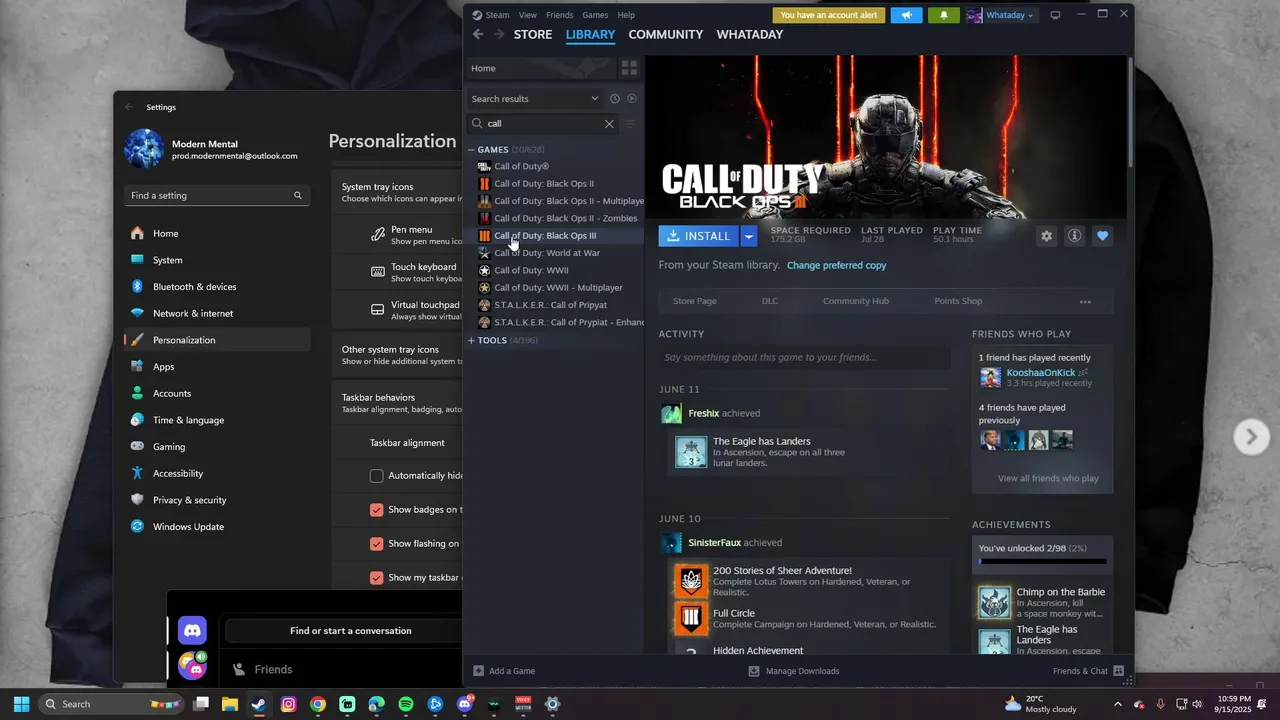Viewport: 1280px width, 720px height.
Task: Click the Steam page vertical scrollbar
Action: (1131, 112)
